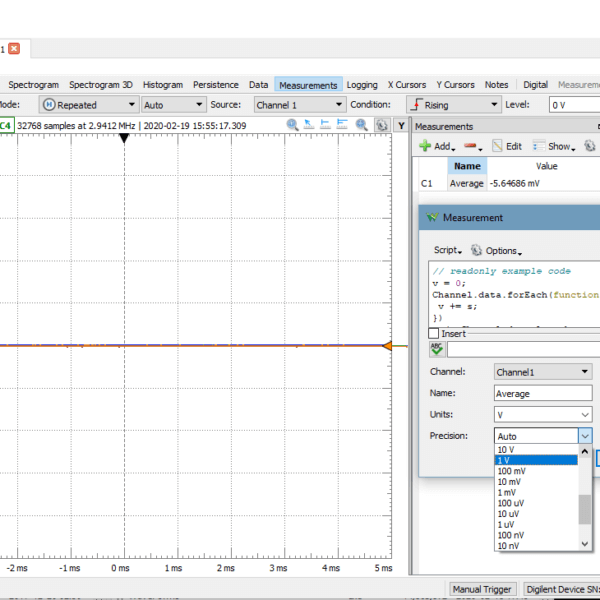Click the zoom magnifier icon in plot toolbar
The image size is (600, 600).
[x=362, y=124]
